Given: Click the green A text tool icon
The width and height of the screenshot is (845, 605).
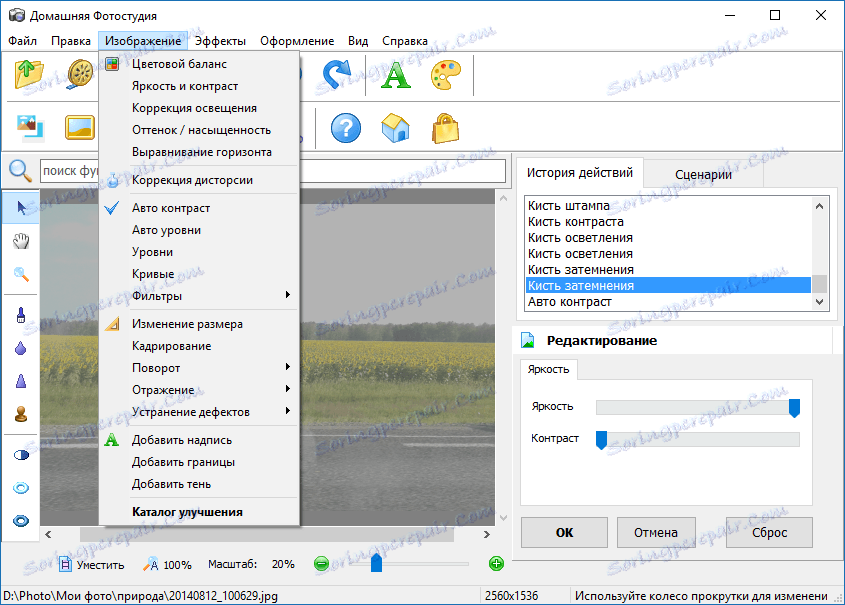Looking at the screenshot, I should pos(394,72).
